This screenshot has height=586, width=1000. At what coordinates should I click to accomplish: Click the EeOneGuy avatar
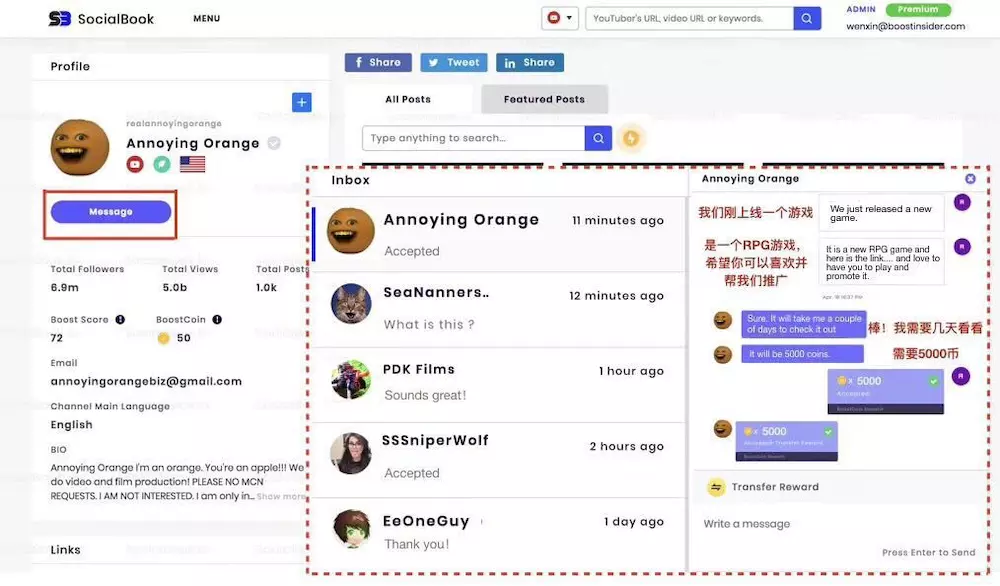coord(351,529)
